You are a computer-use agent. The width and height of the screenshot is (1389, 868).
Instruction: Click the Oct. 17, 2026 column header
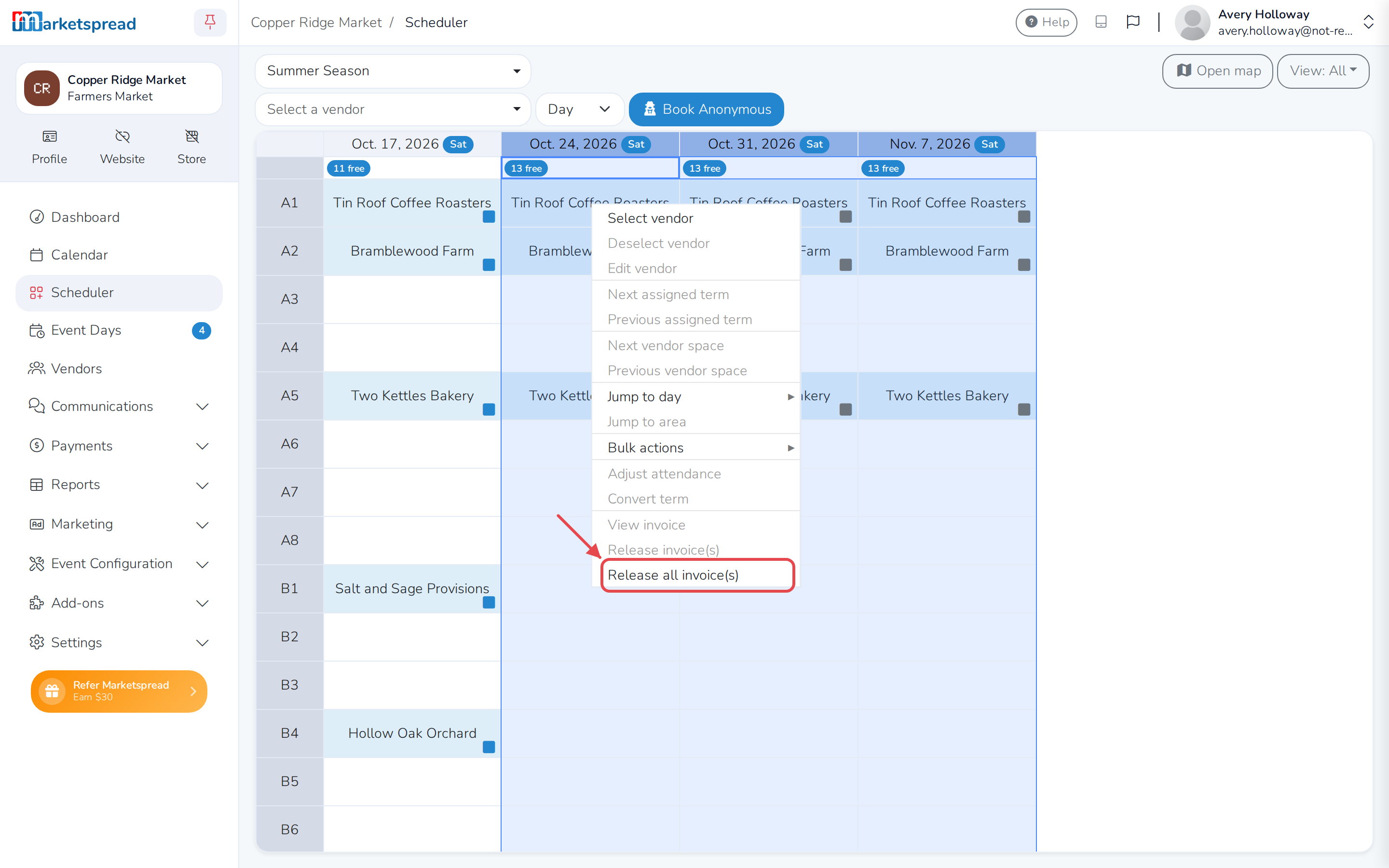click(412, 144)
